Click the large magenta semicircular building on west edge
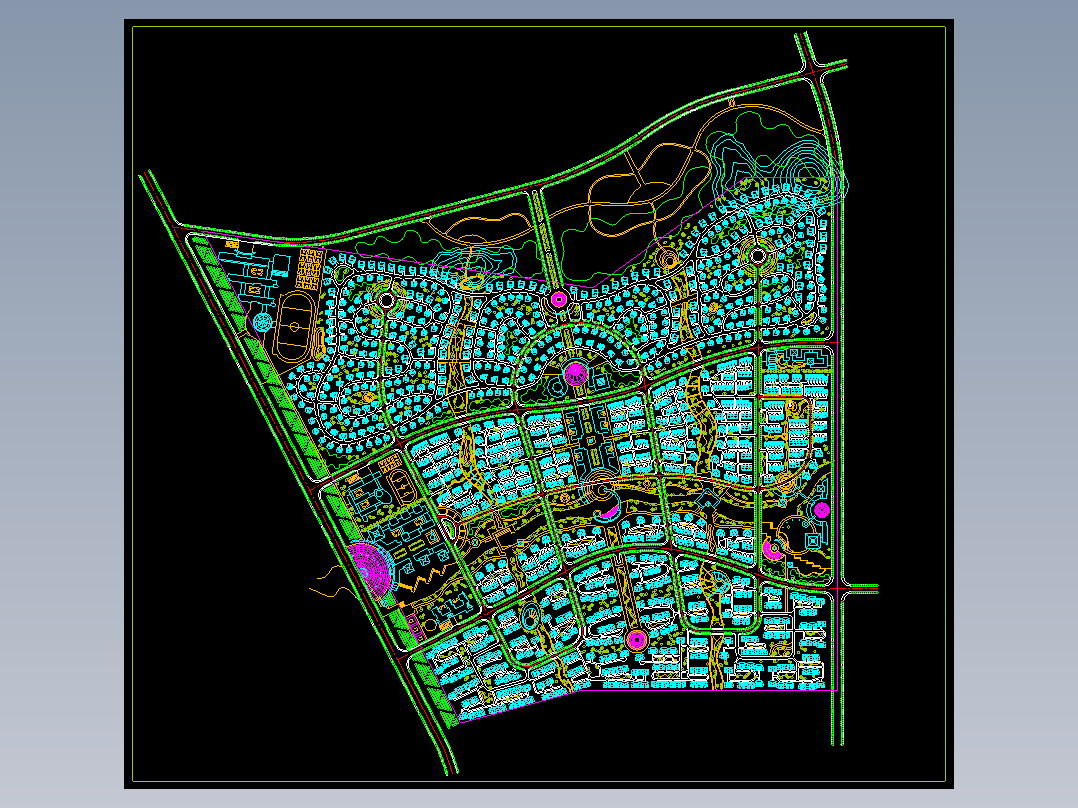Screen dimensions: 1078x808 pyautogui.click(x=371, y=568)
